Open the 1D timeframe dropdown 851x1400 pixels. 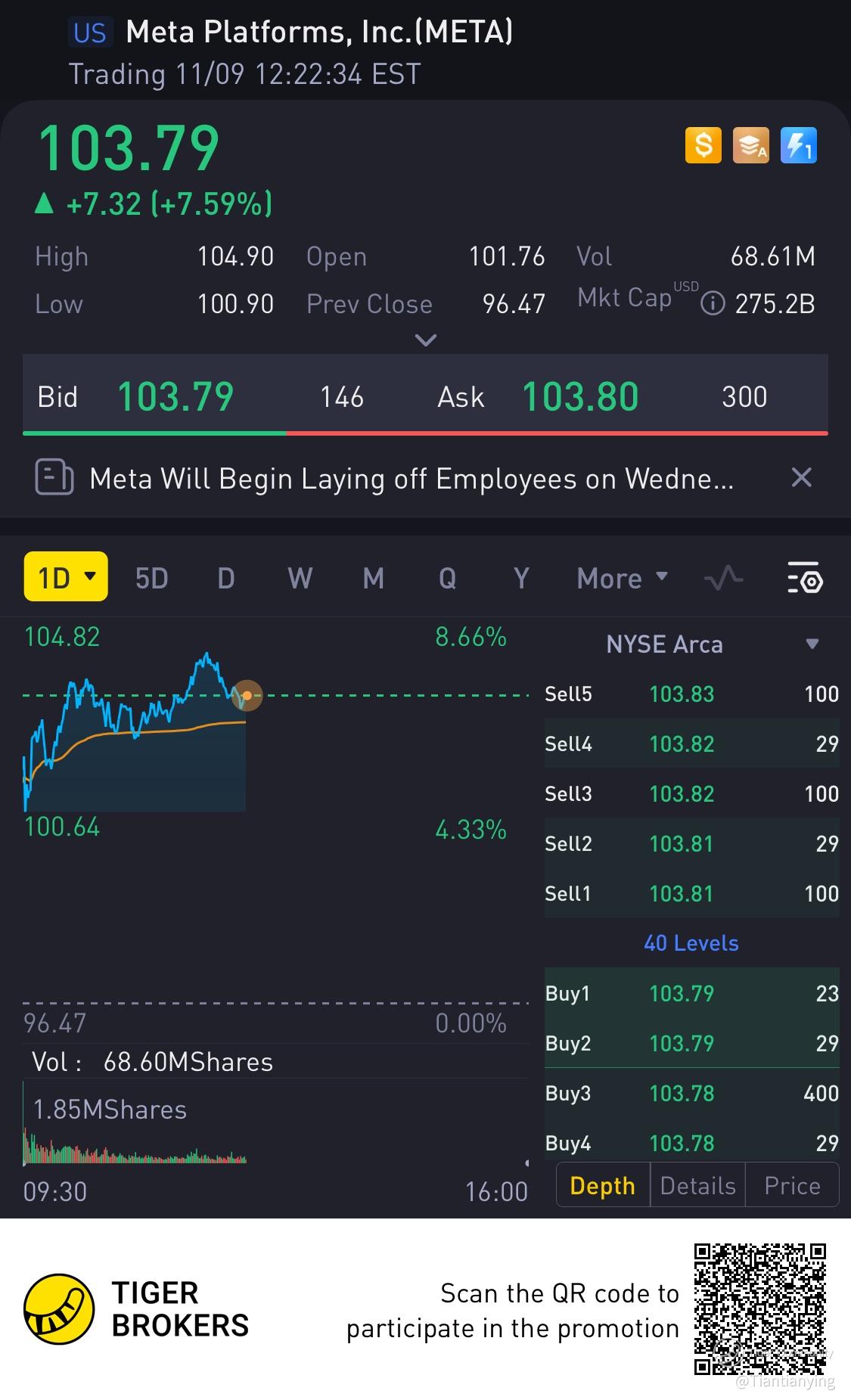point(66,576)
